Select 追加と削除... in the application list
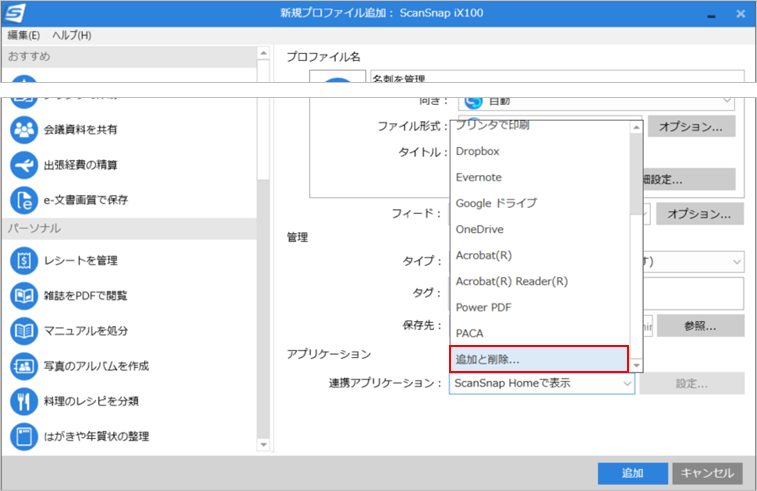 click(539, 359)
